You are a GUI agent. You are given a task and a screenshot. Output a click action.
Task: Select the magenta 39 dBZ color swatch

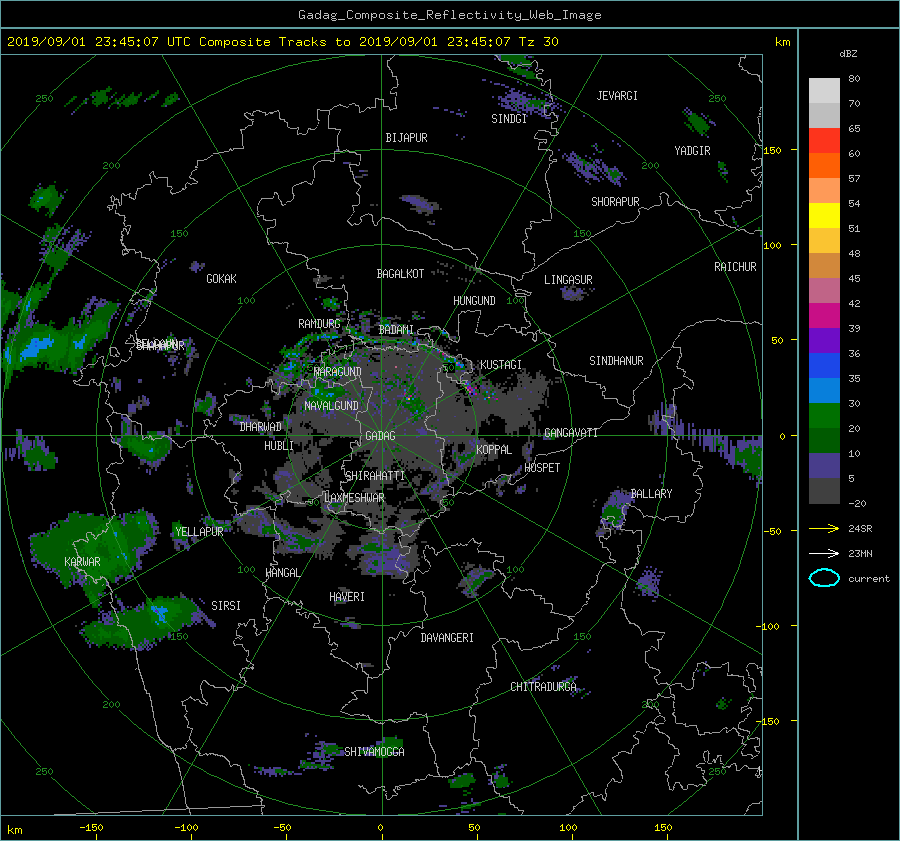click(x=824, y=316)
